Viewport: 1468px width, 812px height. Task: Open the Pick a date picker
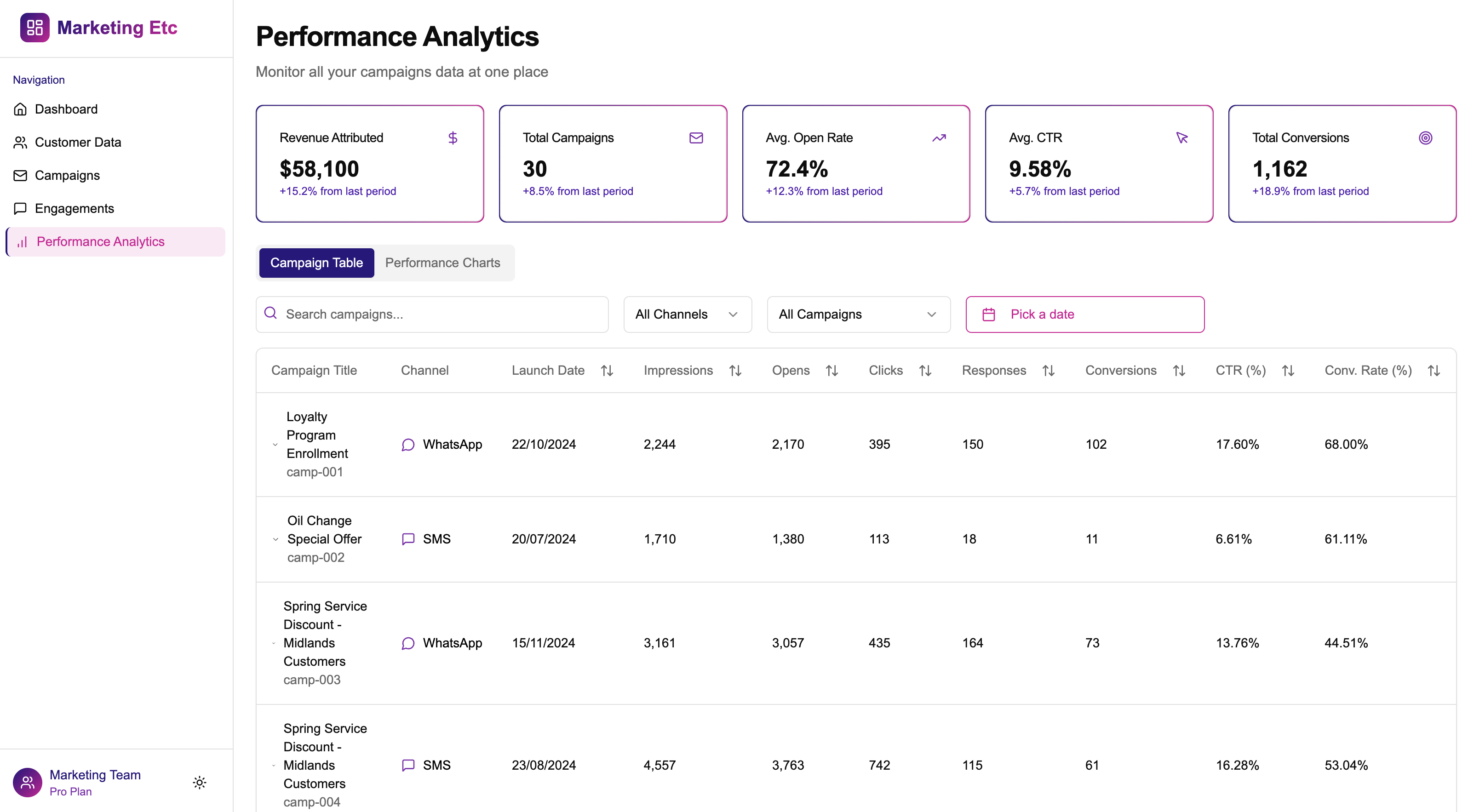point(1084,314)
